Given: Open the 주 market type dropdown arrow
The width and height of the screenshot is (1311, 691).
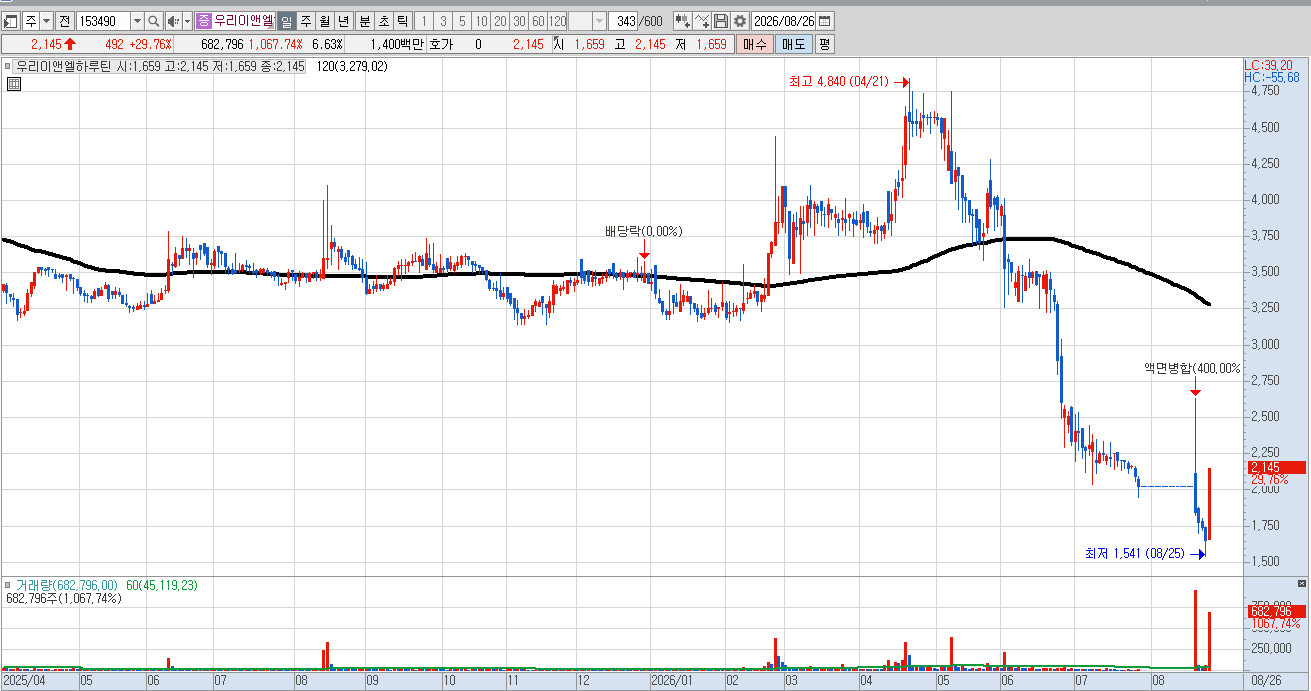Looking at the screenshot, I should (46, 21).
